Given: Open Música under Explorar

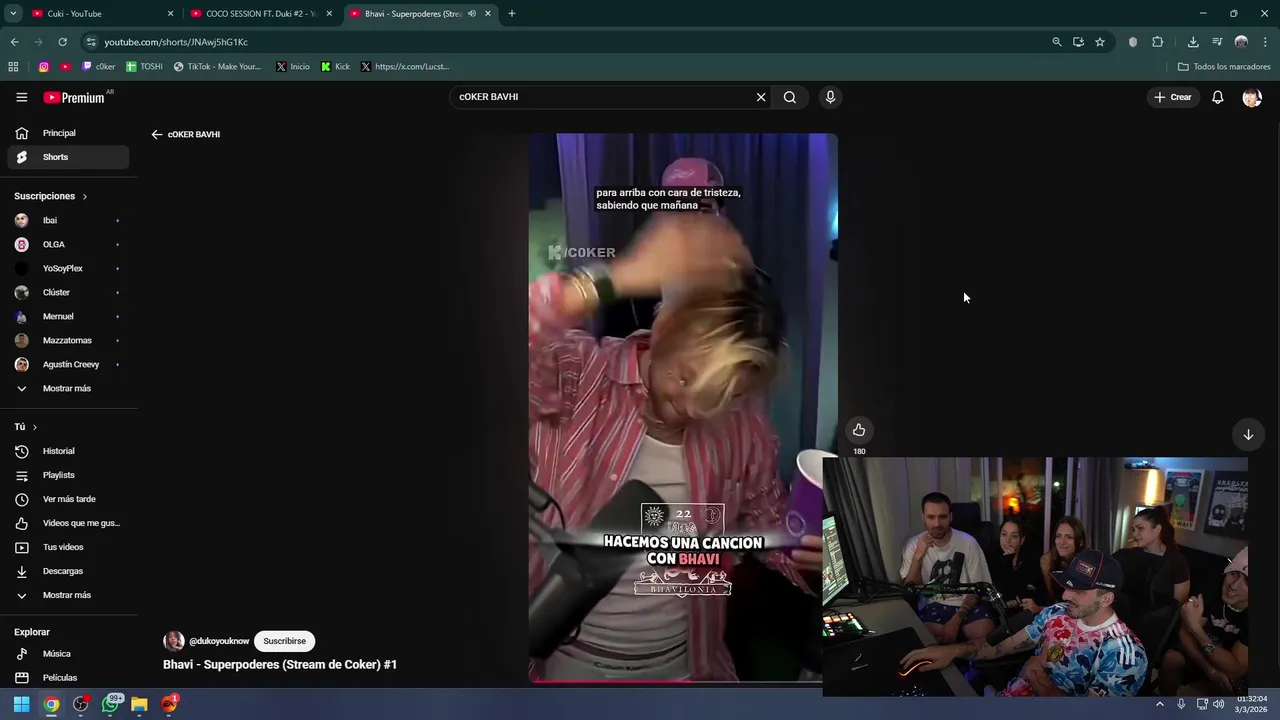Looking at the screenshot, I should click(x=68, y=654).
